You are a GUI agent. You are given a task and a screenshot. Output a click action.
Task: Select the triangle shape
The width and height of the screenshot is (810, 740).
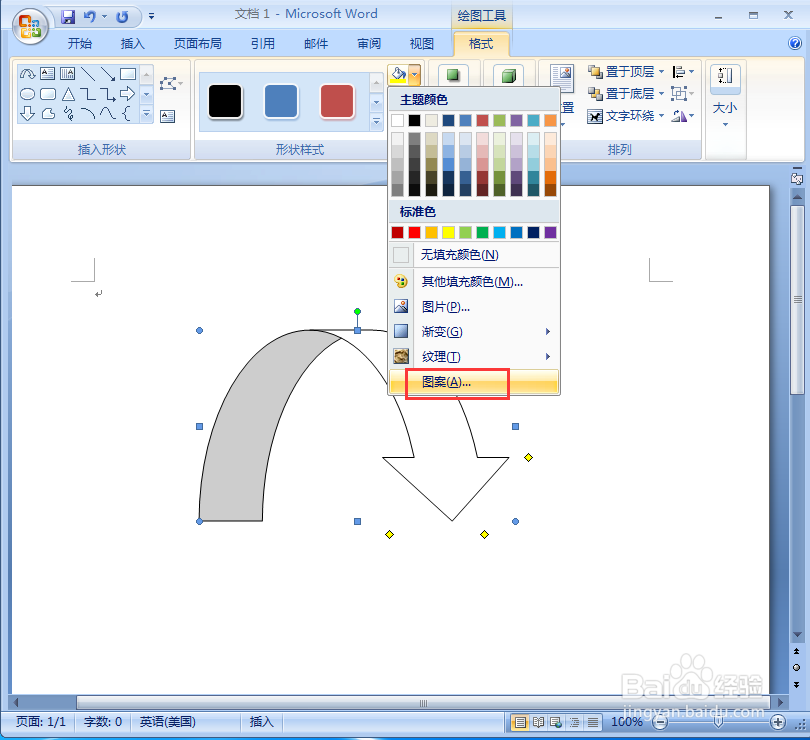tap(68, 94)
